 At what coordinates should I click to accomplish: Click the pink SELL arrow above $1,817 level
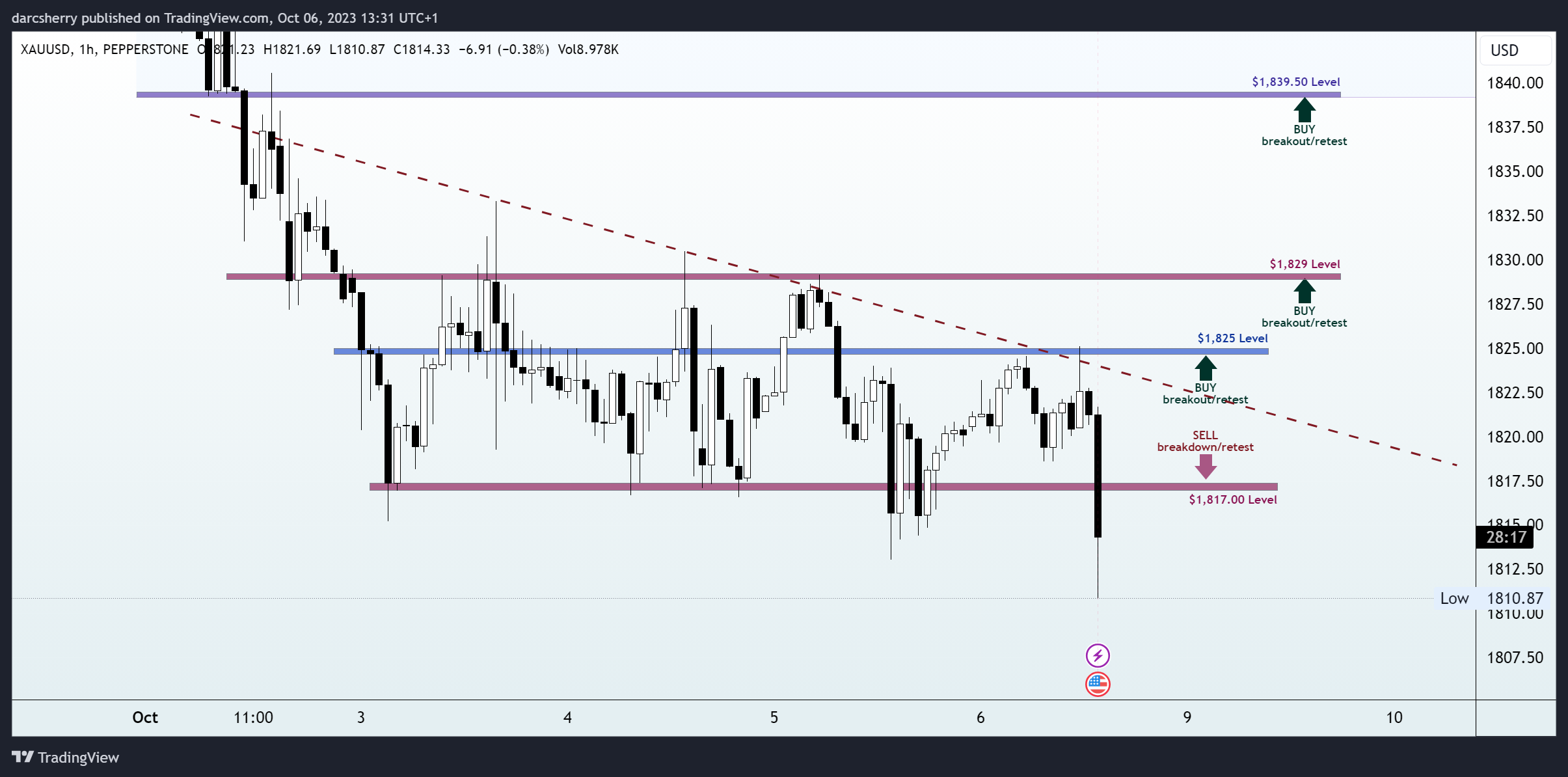click(1205, 467)
